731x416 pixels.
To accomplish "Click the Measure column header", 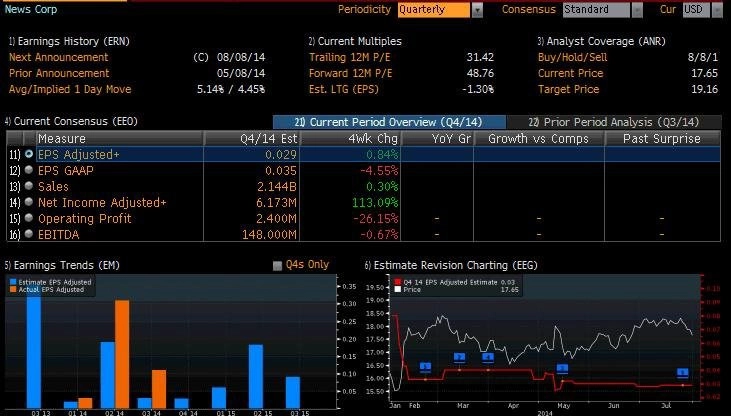I will click(x=119, y=139).
